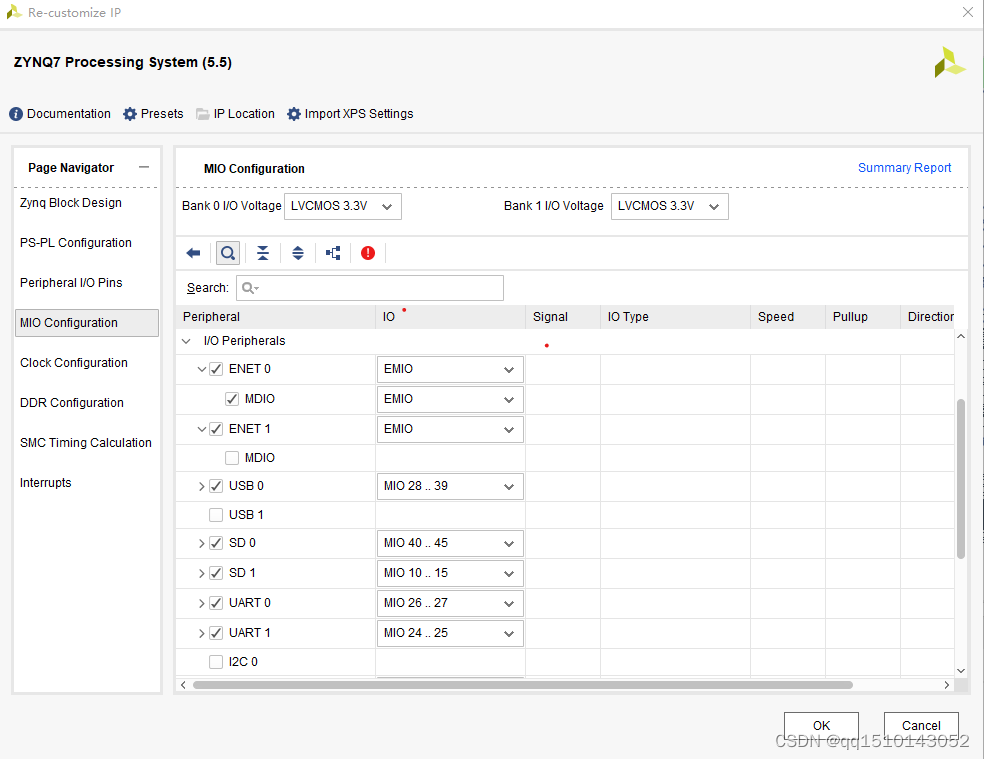The height and width of the screenshot is (759, 984).
Task: Click the back arrow toolbar icon
Action: tap(193, 253)
